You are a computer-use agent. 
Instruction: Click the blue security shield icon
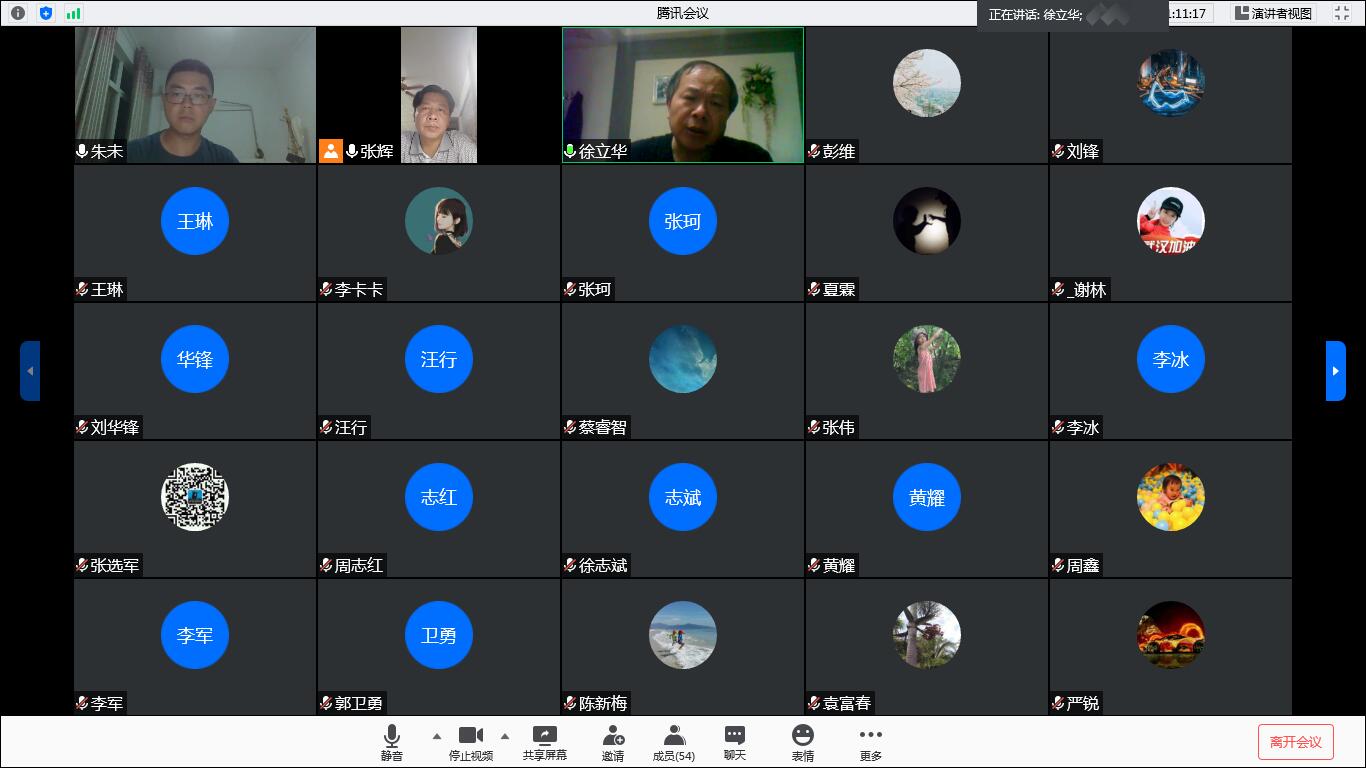tap(46, 13)
